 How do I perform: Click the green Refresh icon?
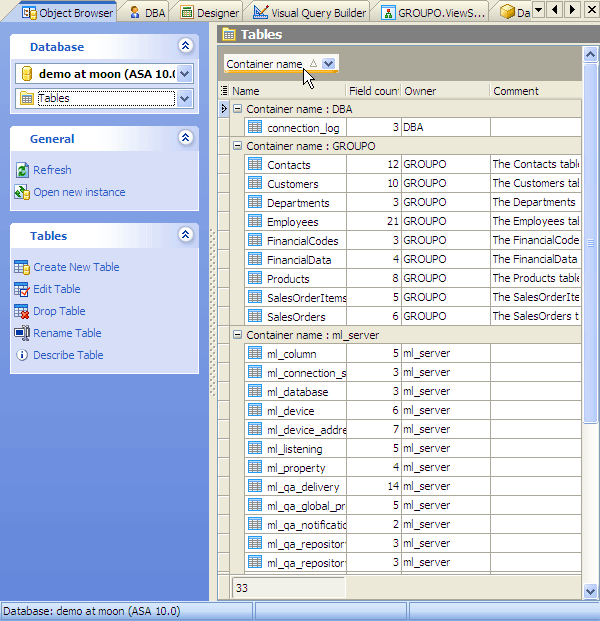click(x=22, y=170)
